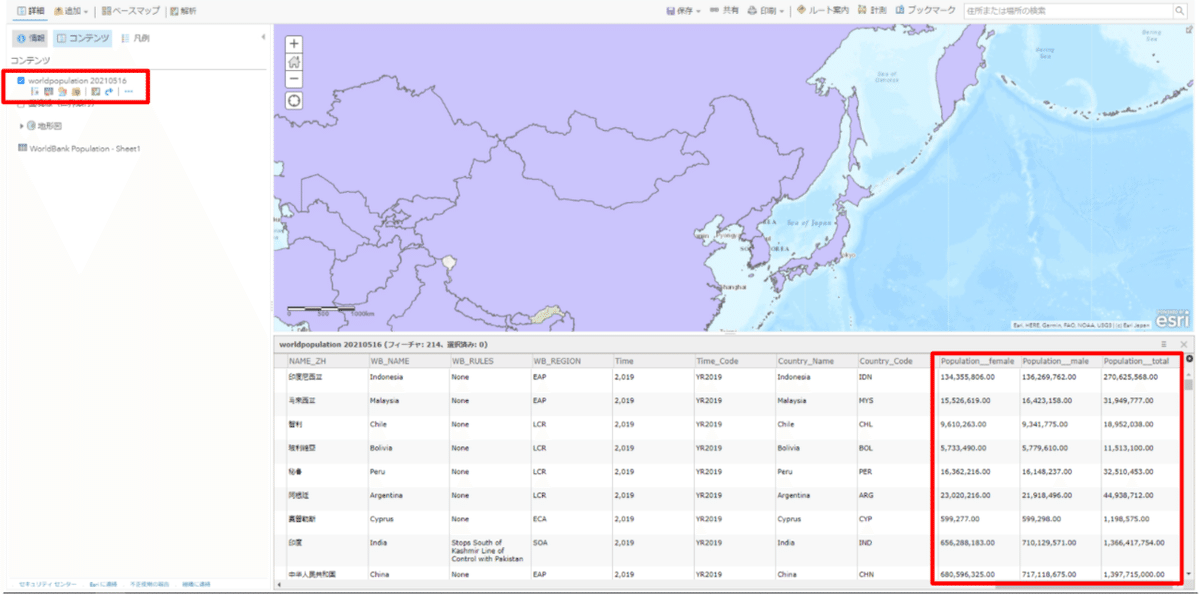Open attribute table options menu icon
Image resolution: width=1200 pixels, height=594 pixels.
click(1163, 344)
